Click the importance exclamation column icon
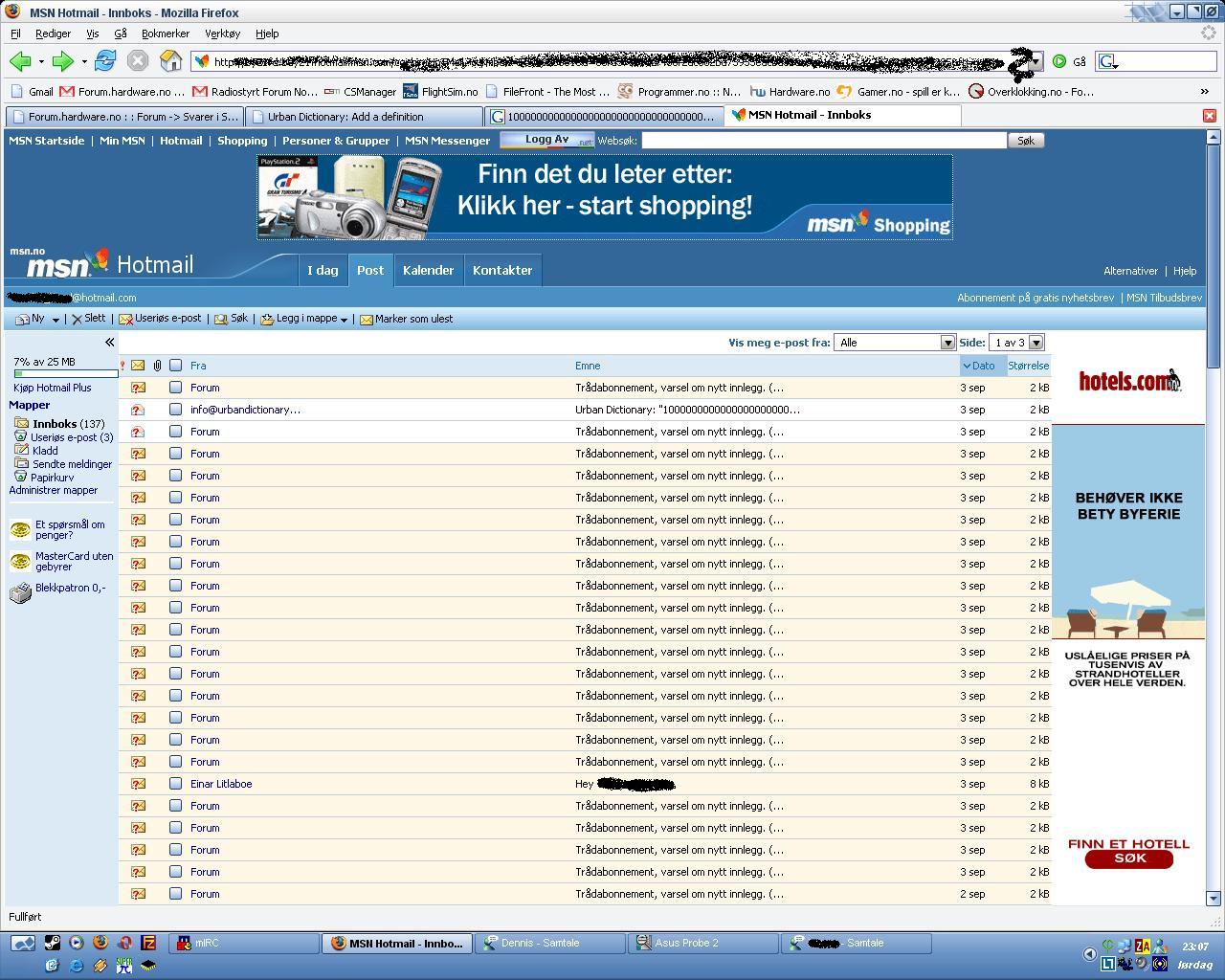1225x980 pixels. click(x=122, y=366)
